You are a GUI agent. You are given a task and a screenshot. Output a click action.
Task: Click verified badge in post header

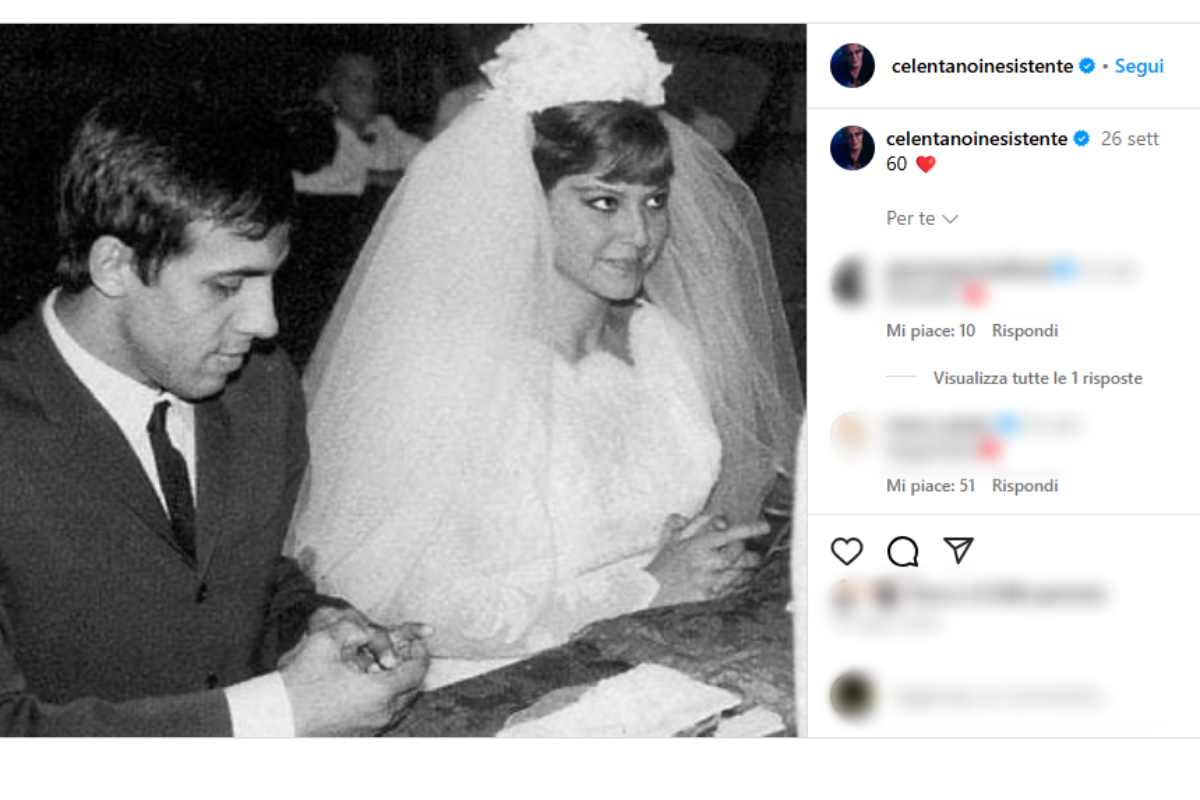1088,66
